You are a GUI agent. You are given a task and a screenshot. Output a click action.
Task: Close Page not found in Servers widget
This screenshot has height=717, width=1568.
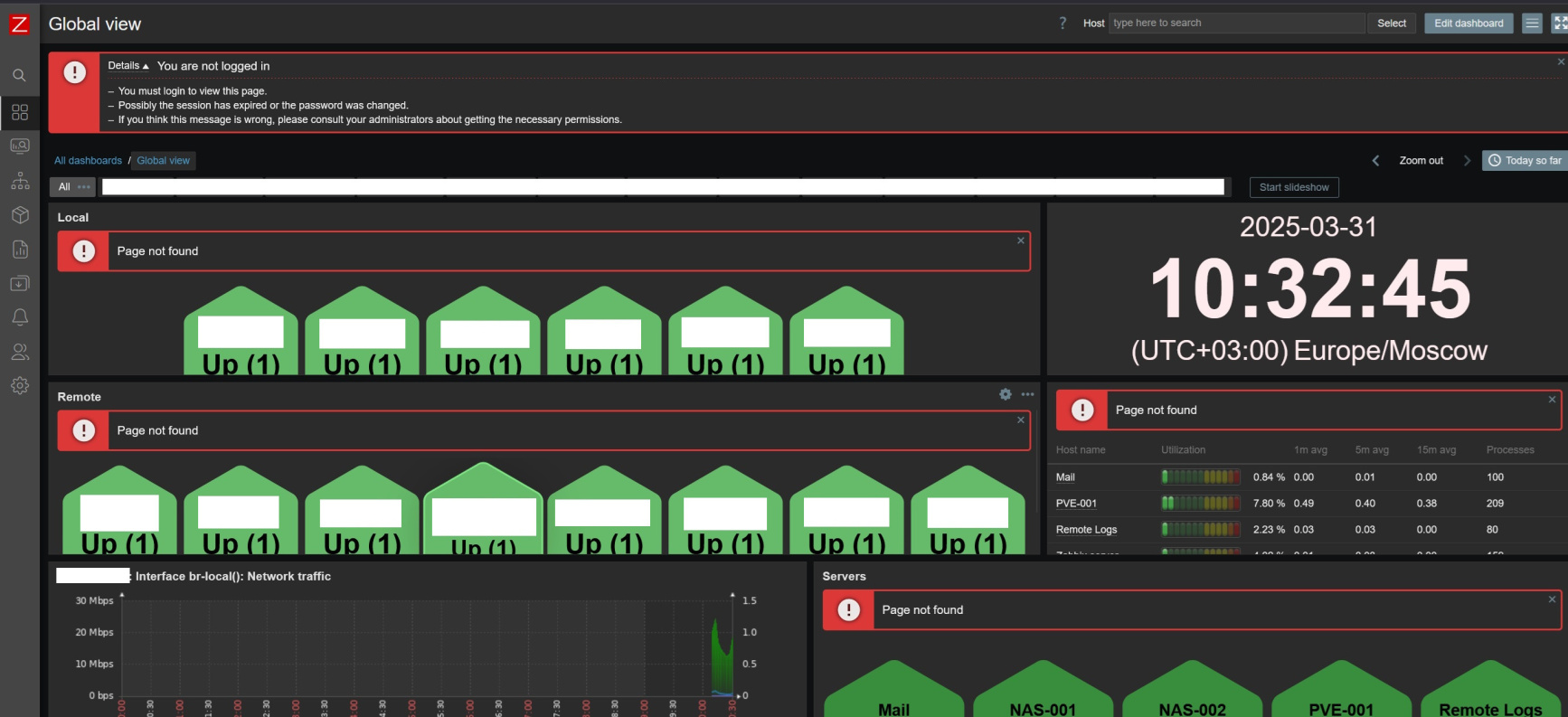[1553, 599]
